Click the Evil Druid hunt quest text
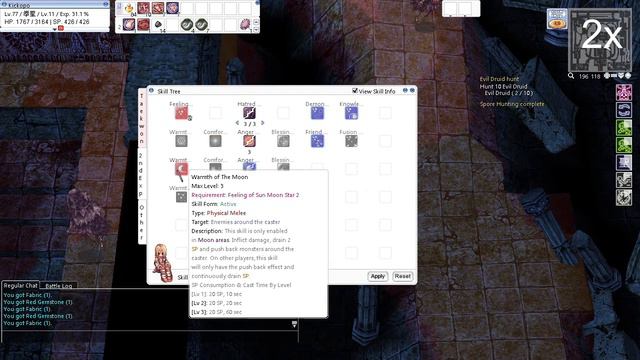 pos(499,79)
